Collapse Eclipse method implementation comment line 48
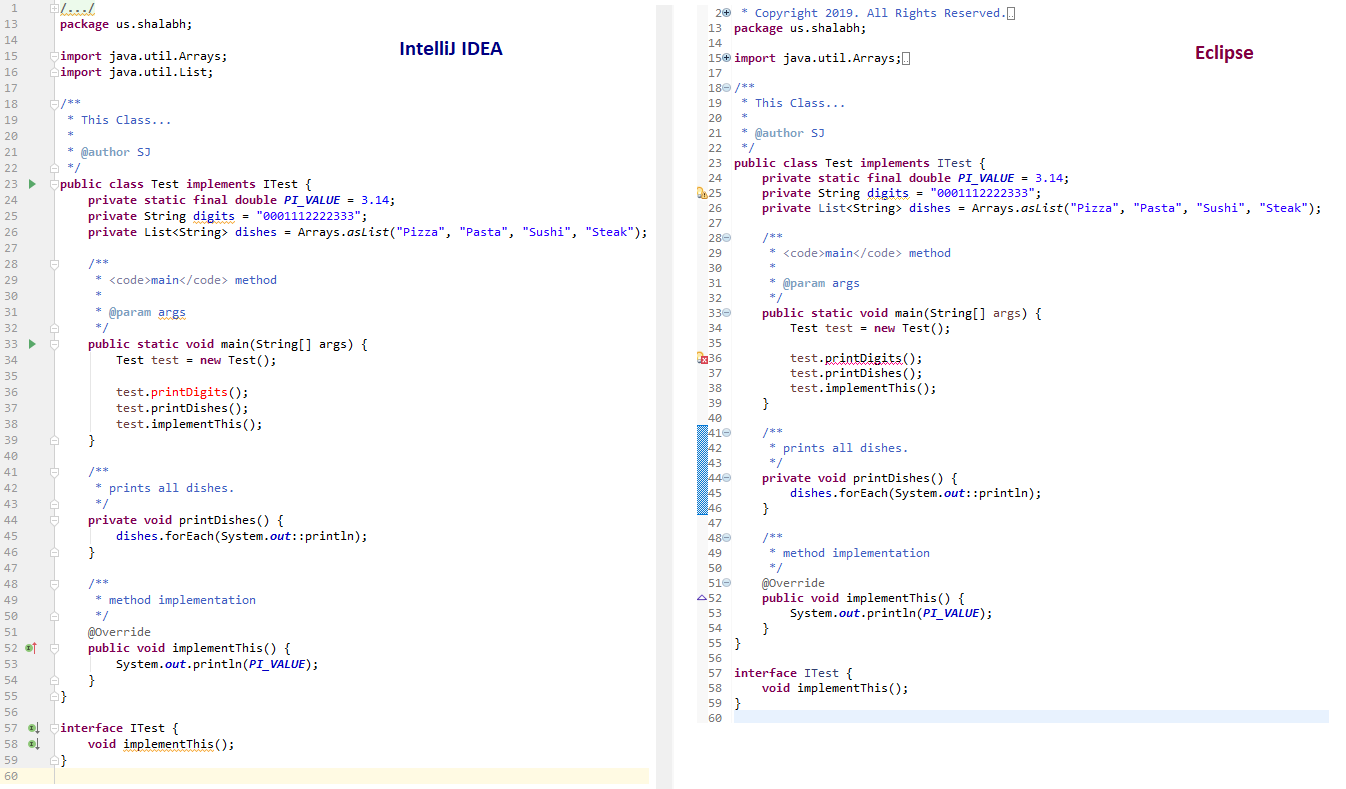Viewport: 1346px width, 789px height. coord(727,538)
